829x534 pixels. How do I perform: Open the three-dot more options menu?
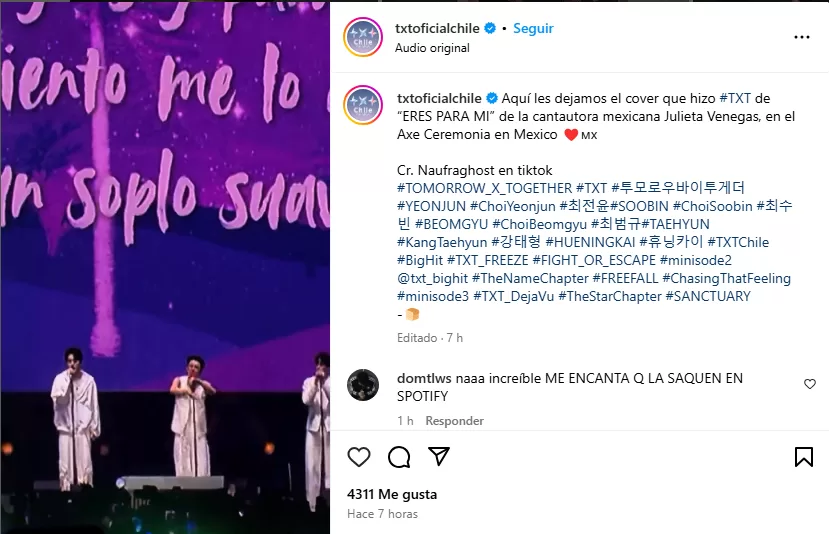[802, 37]
